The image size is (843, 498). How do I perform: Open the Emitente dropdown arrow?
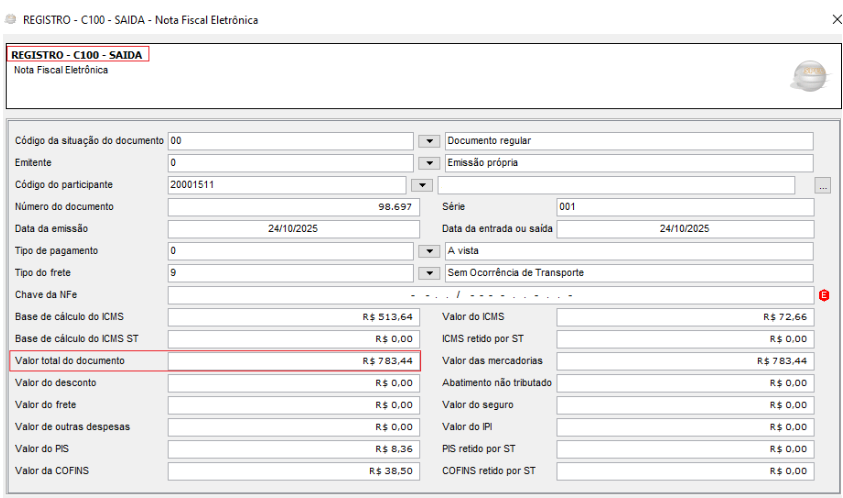(x=428, y=163)
